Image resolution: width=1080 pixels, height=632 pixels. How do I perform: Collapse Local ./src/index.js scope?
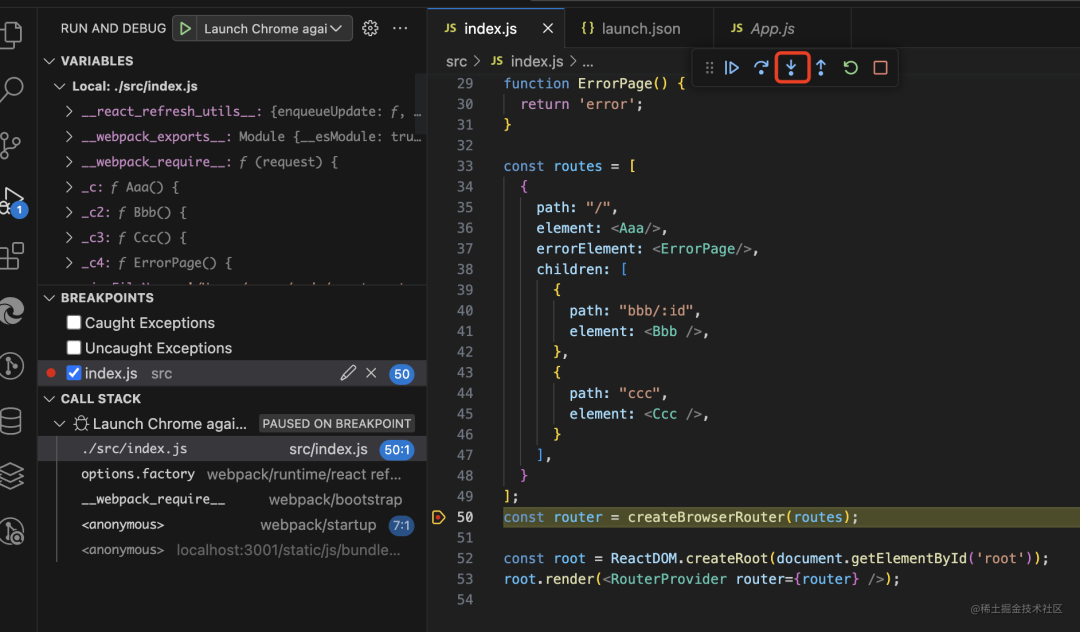click(x=60, y=86)
